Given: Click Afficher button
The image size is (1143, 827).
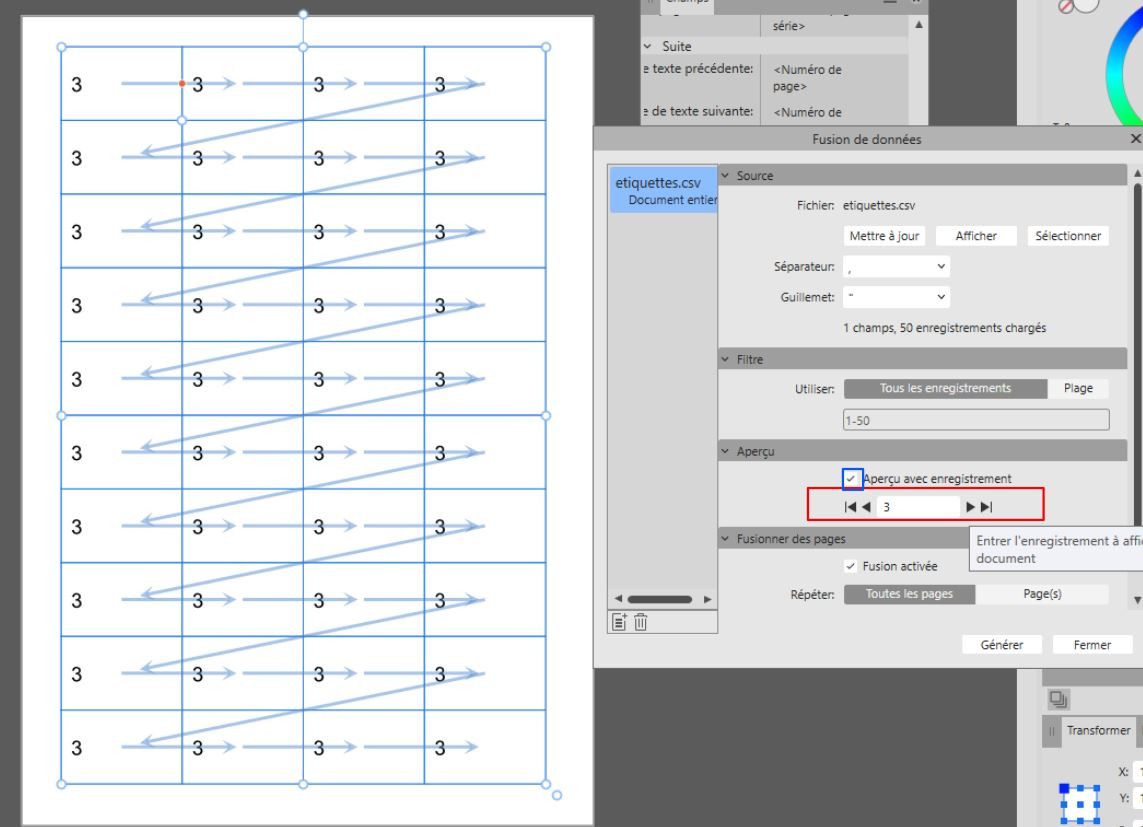Looking at the screenshot, I should pos(976,236).
